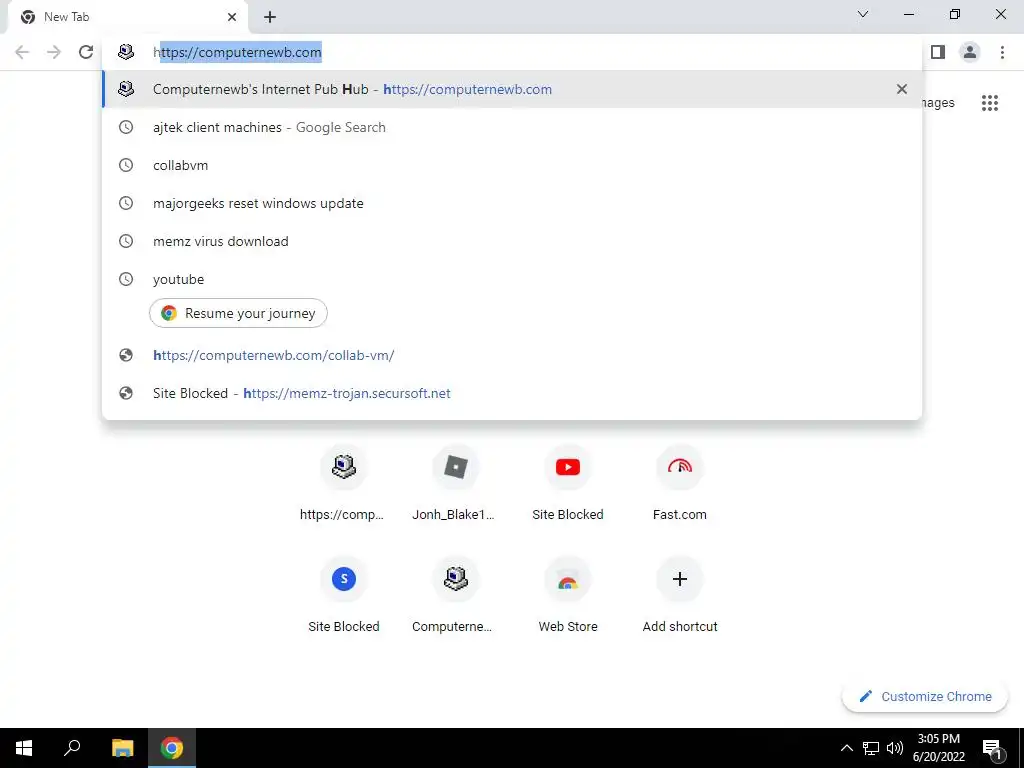
Task: Select the 'youtube' history suggestion
Action: point(512,279)
